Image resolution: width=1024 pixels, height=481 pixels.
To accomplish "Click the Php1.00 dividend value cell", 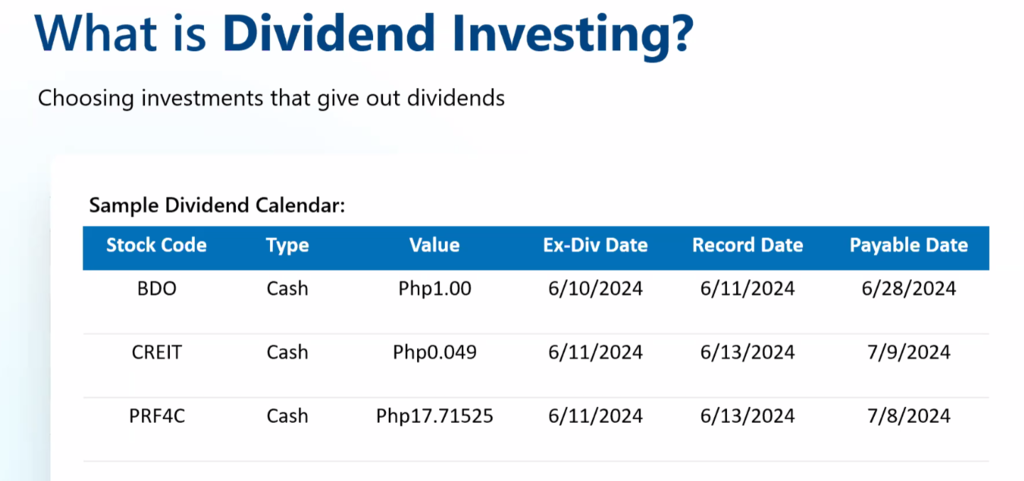I will click(434, 289).
